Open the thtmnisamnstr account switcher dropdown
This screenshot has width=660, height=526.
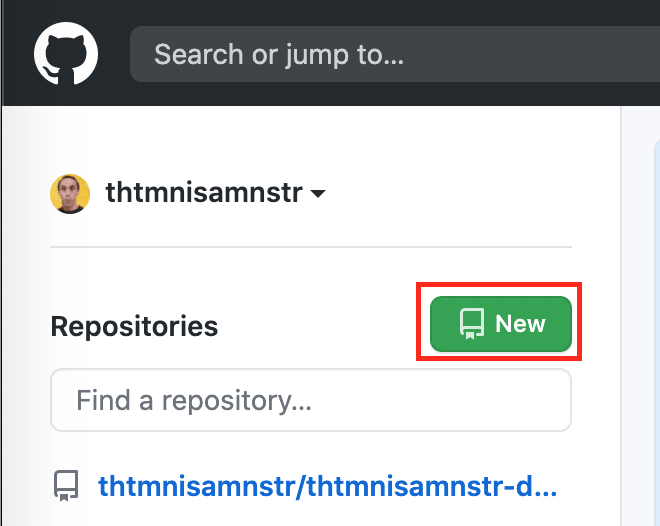(x=215, y=194)
